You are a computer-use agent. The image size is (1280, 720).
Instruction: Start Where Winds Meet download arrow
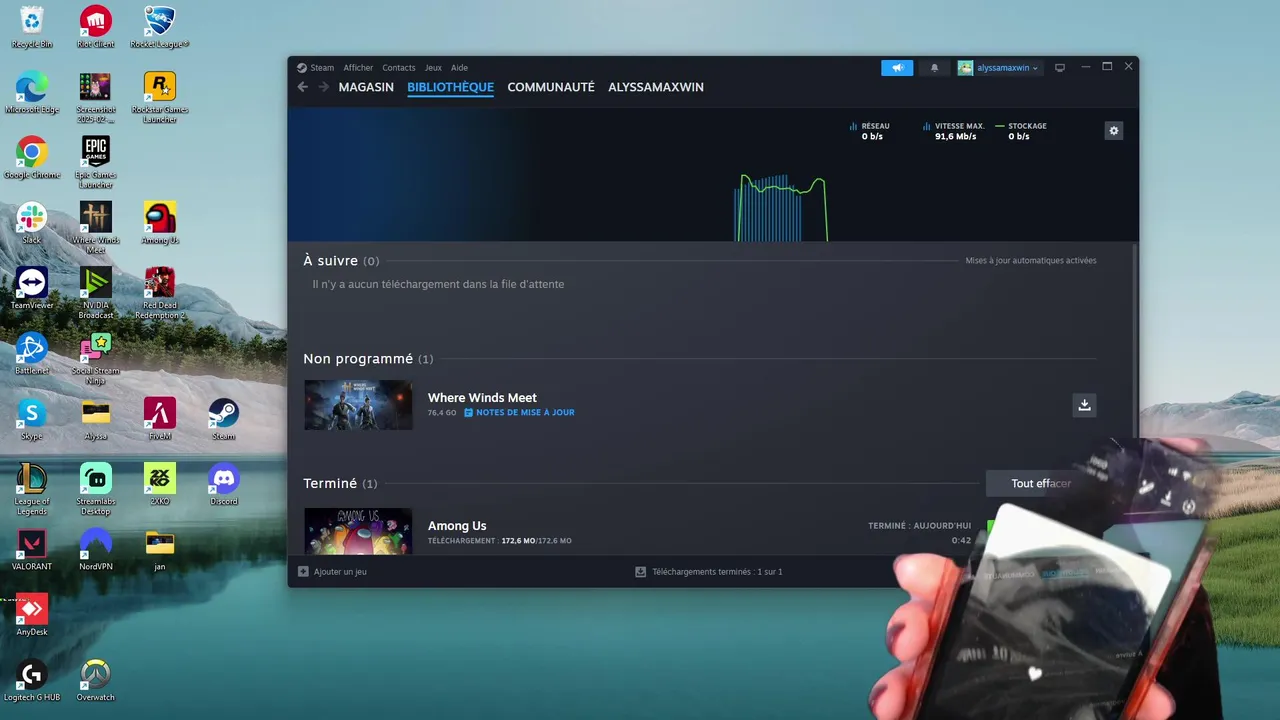(1084, 405)
